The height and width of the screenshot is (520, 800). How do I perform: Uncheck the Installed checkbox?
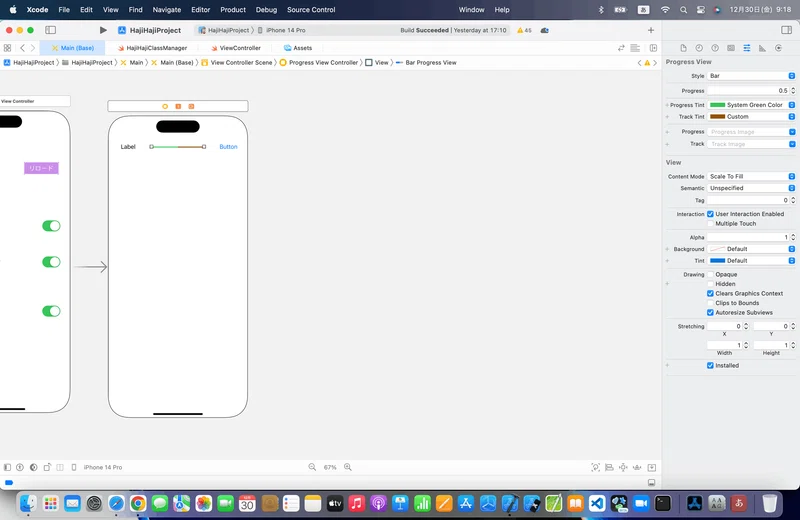[710, 365]
